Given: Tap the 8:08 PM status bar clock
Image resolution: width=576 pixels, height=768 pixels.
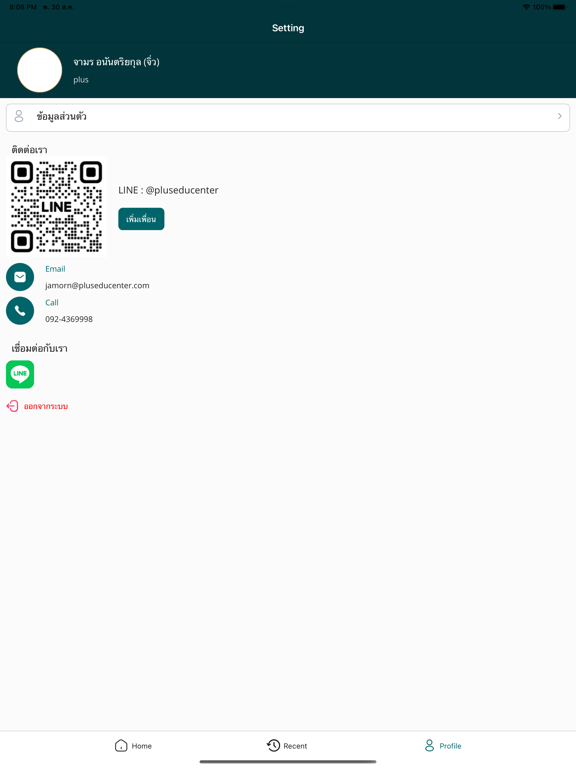Looking at the screenshot, I should coord(23,7).
